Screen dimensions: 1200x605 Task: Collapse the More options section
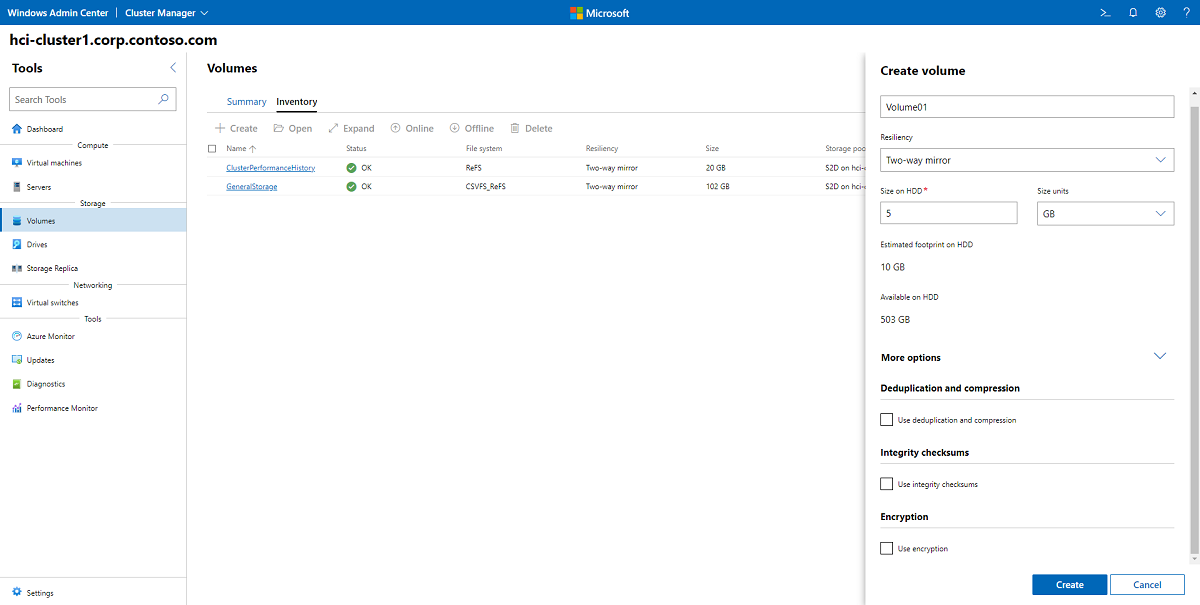tap(1160, 356)
